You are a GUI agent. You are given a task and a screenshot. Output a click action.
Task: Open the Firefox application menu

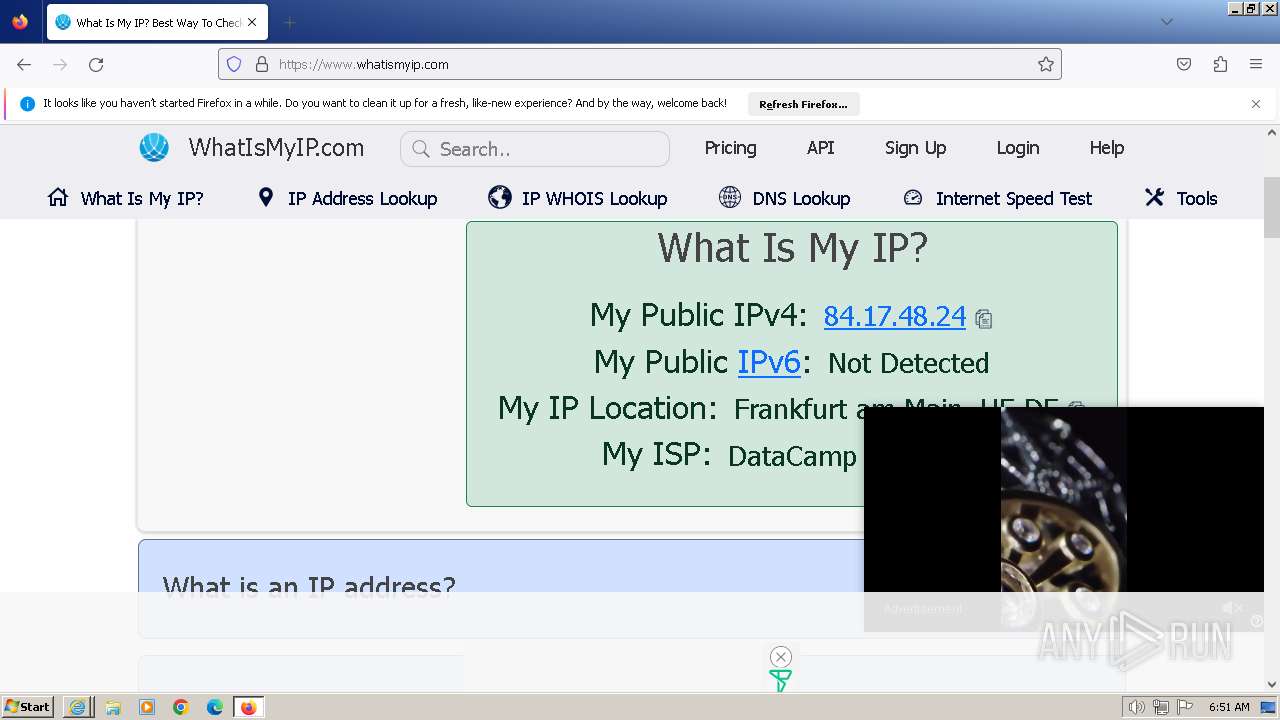point(1256,64)
